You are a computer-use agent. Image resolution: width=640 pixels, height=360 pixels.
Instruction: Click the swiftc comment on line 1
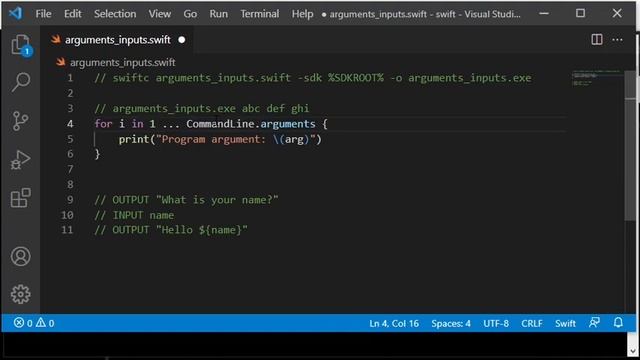click(313, 78)
